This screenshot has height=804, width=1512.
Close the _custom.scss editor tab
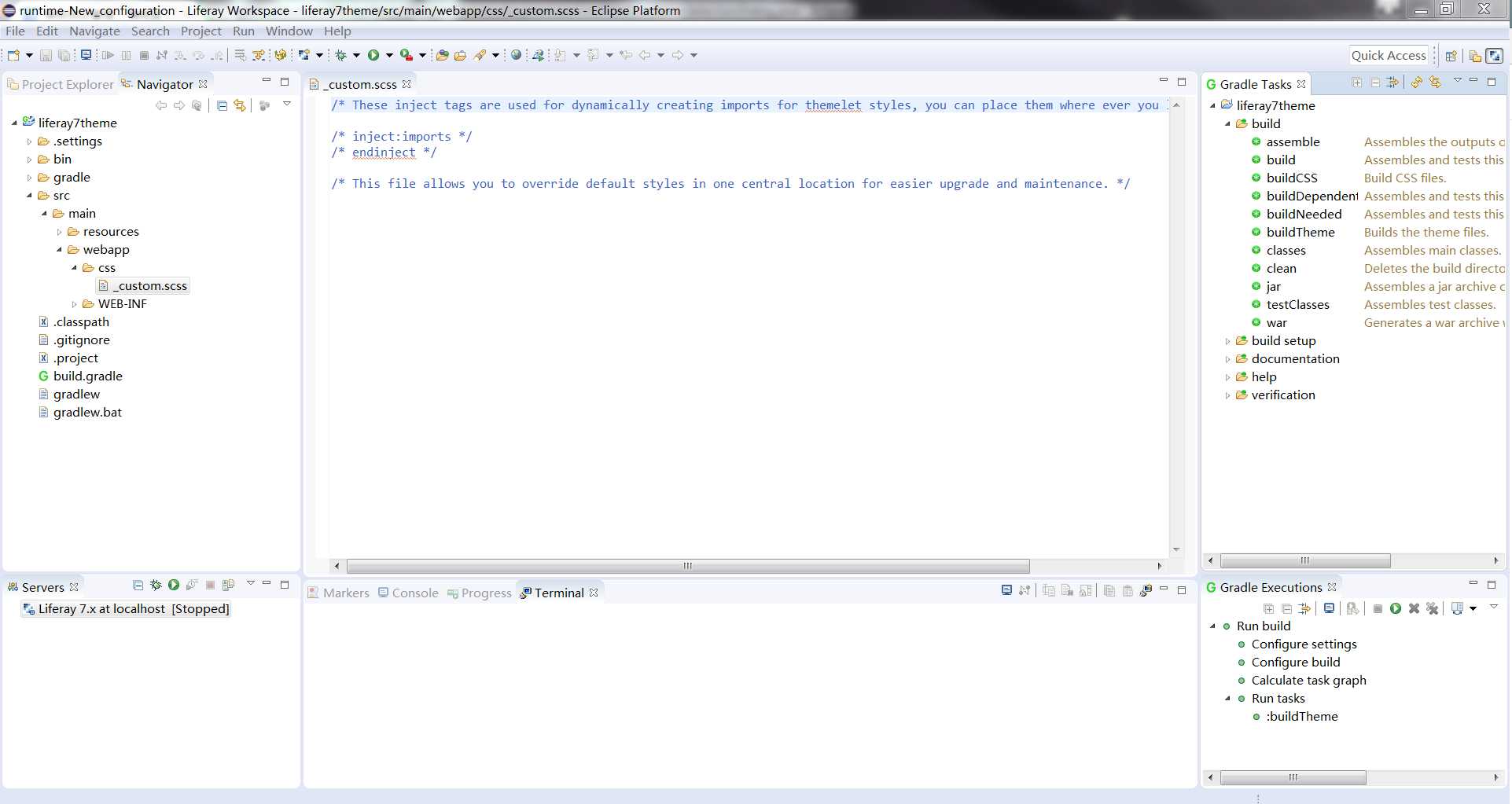pyautogui.click(x=407, y=84)
